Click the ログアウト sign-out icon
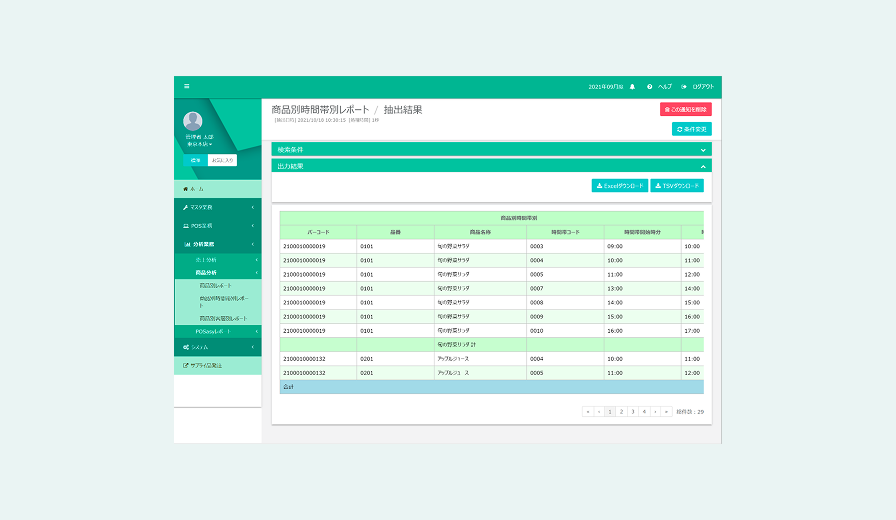 pos(684,87)
